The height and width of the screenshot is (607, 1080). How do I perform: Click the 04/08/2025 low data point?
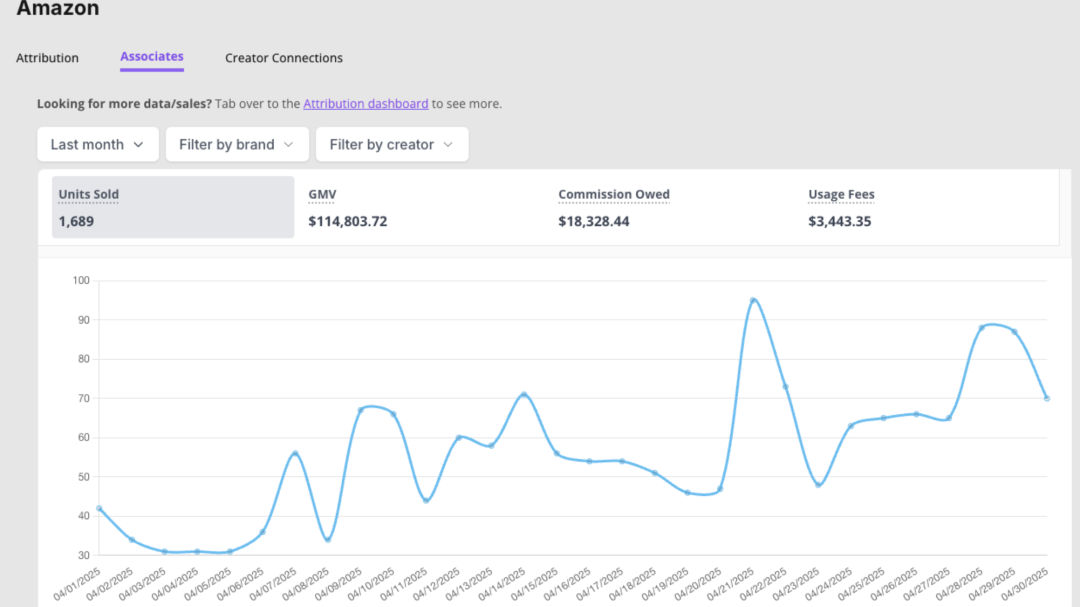coord(328,539)
